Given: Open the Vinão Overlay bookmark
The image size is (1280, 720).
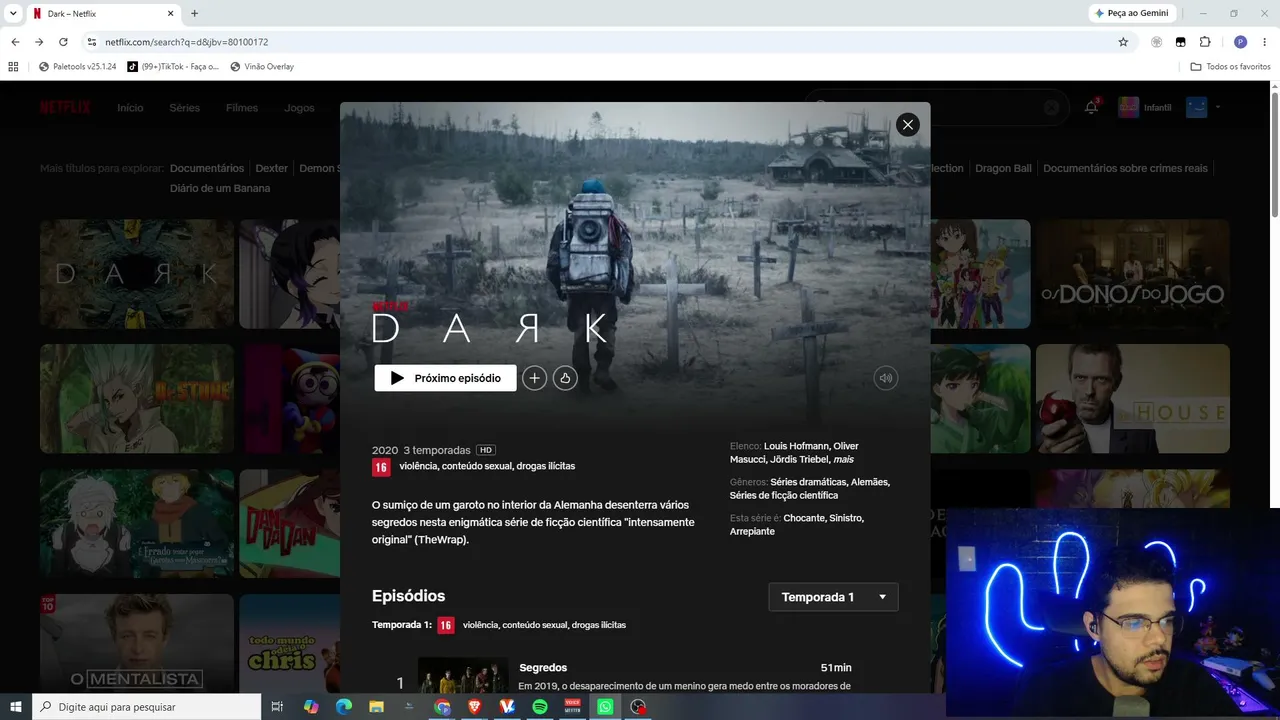Looking at the screenshot, I should tap(262, 67).
